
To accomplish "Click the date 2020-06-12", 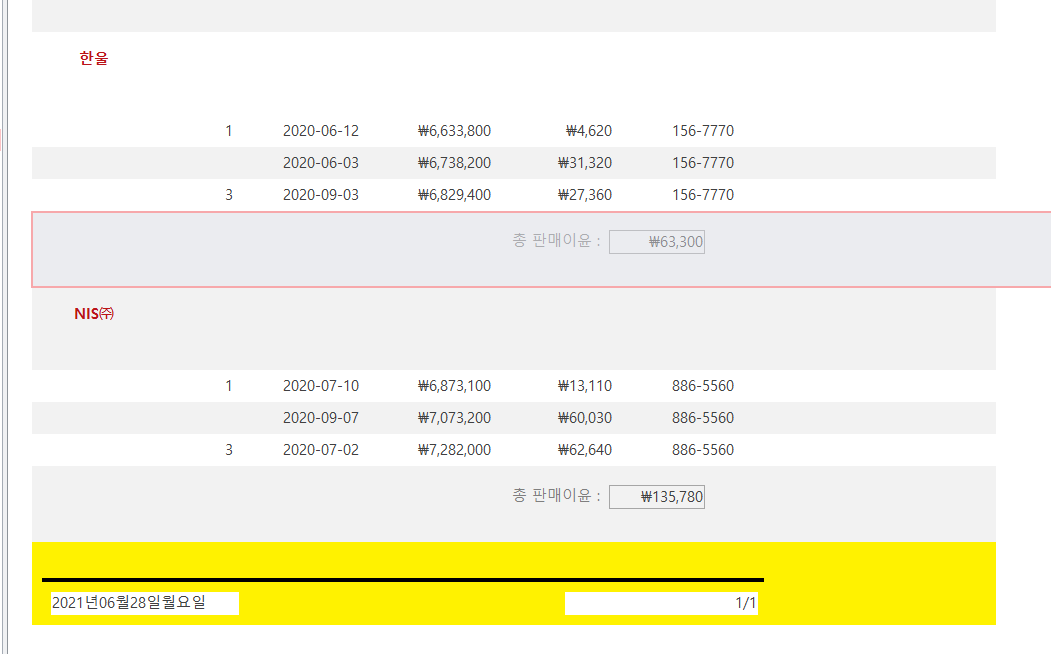I will tap(320, 131).
